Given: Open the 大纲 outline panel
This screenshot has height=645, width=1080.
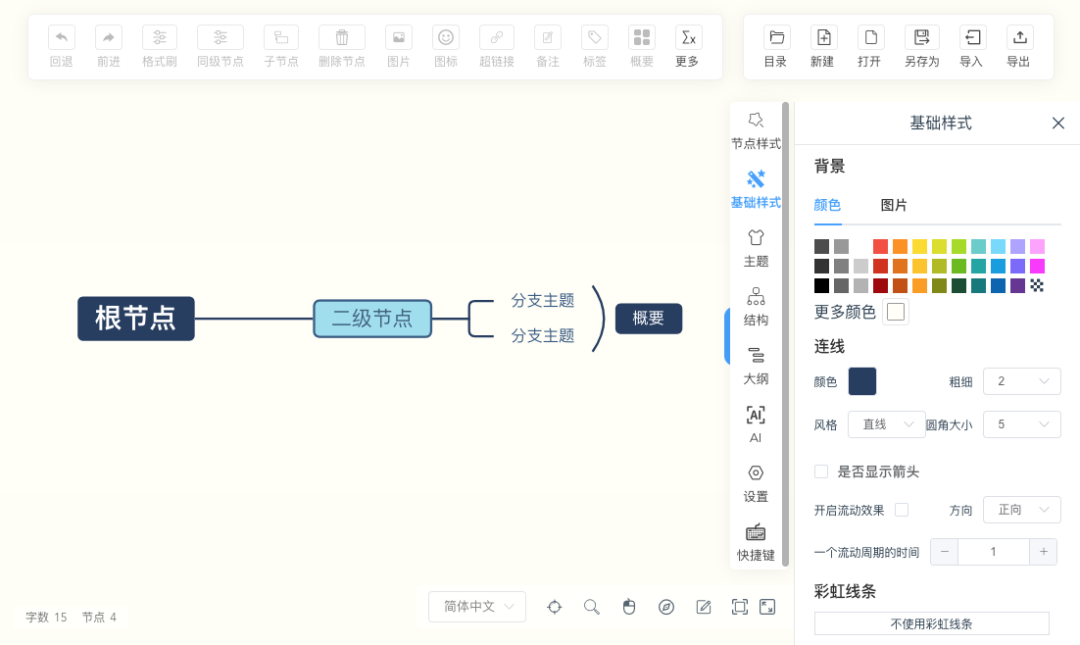Looking at the screenshot, I should [x=756, y=365].
